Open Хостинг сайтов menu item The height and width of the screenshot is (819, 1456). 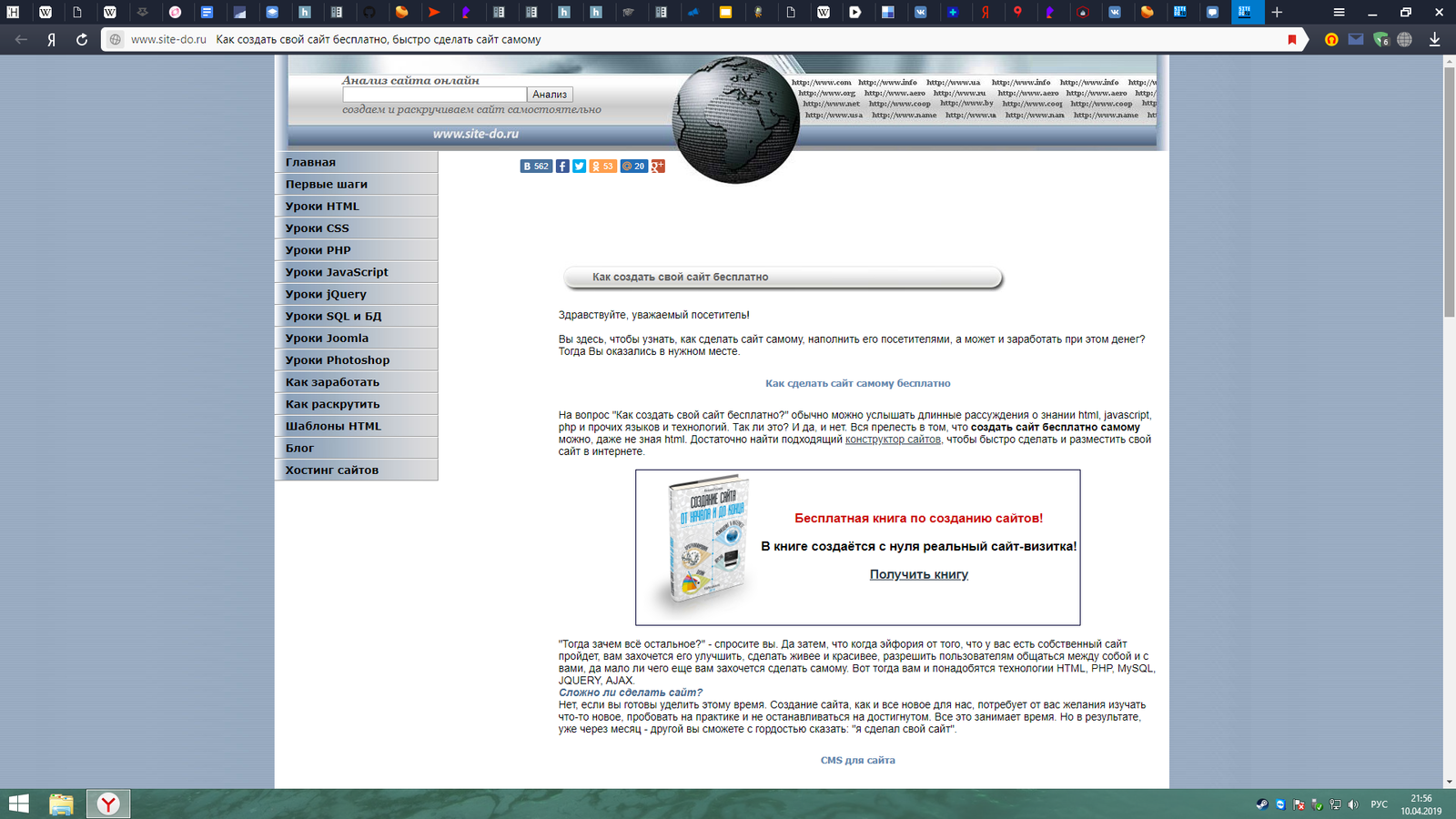point(356,470)
